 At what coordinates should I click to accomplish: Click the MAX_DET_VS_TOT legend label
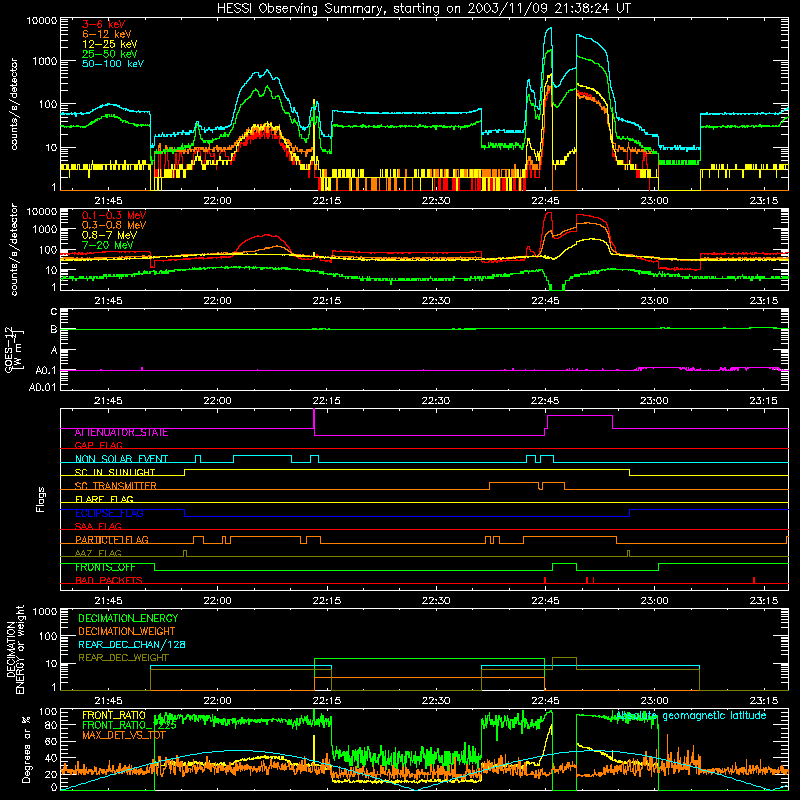point(123,735)
